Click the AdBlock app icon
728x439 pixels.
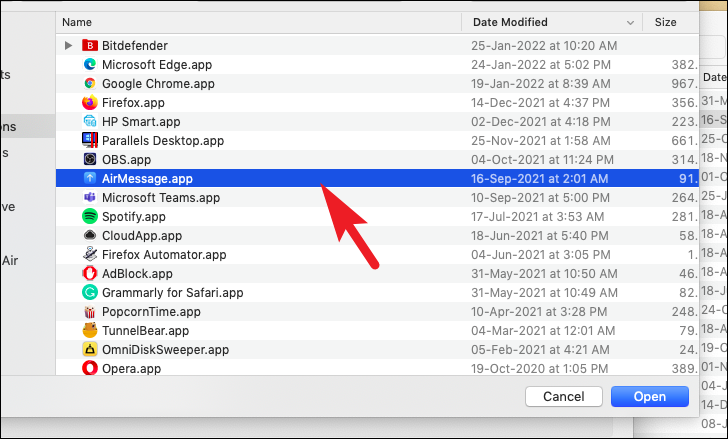tap(90, 274)
